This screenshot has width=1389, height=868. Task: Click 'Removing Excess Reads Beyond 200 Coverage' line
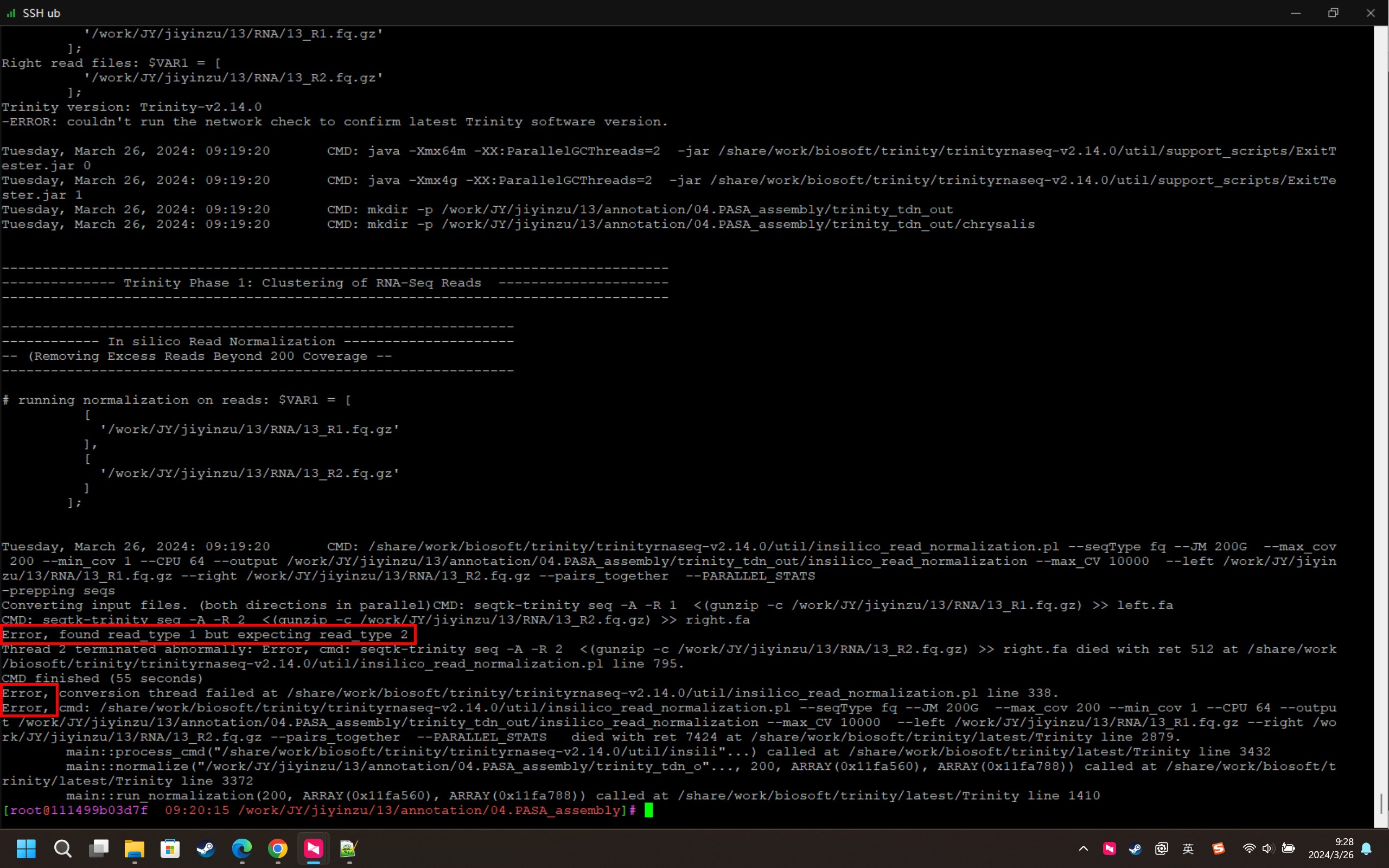[197, 356]
